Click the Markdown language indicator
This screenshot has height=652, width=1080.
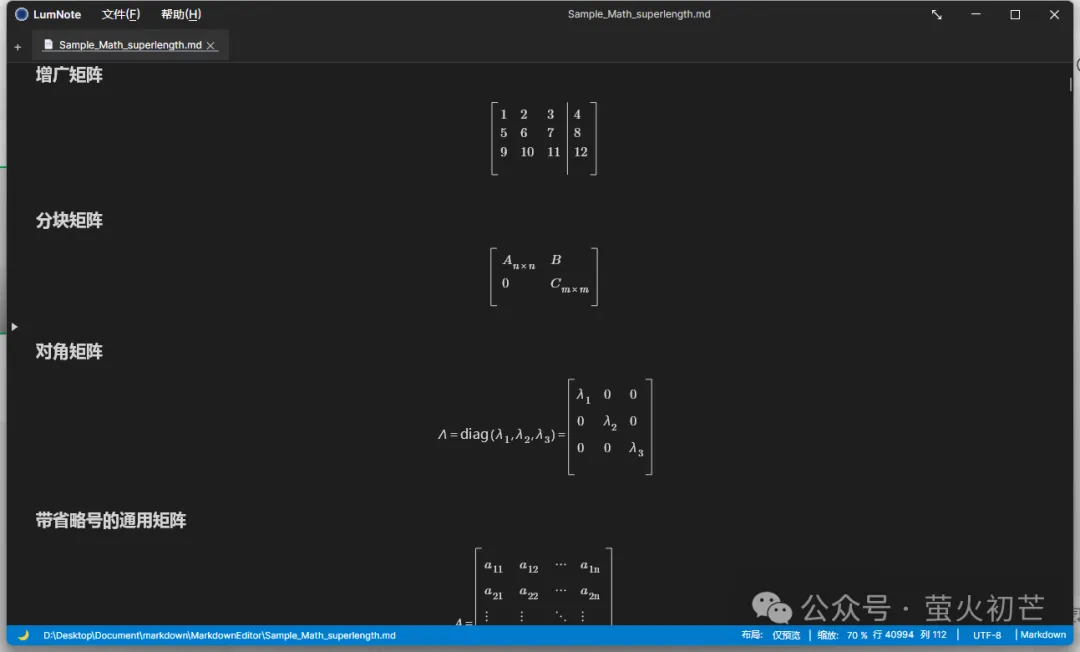tap(1043, 635)
